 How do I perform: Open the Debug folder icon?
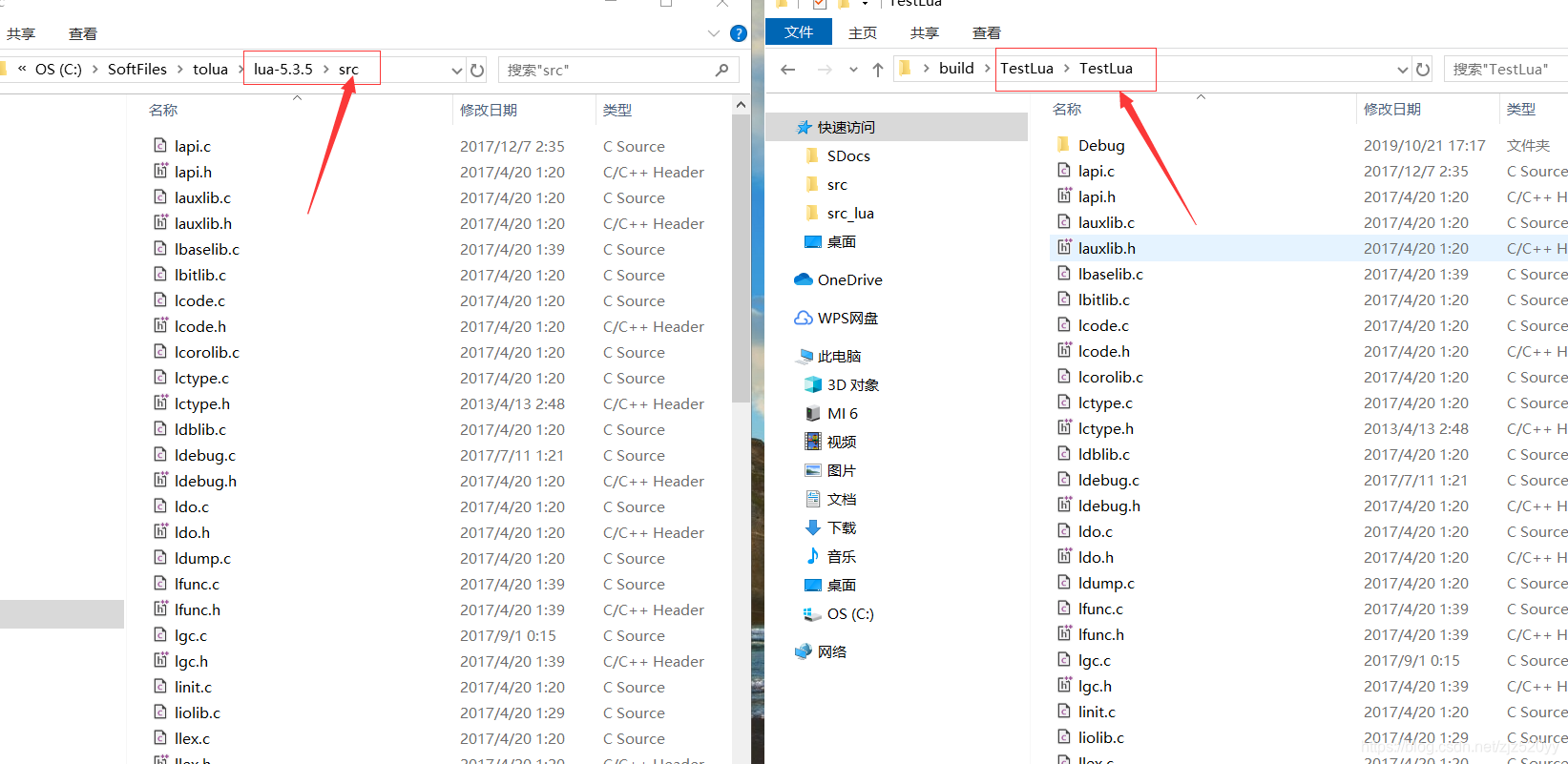click(x=1063, y=145)
